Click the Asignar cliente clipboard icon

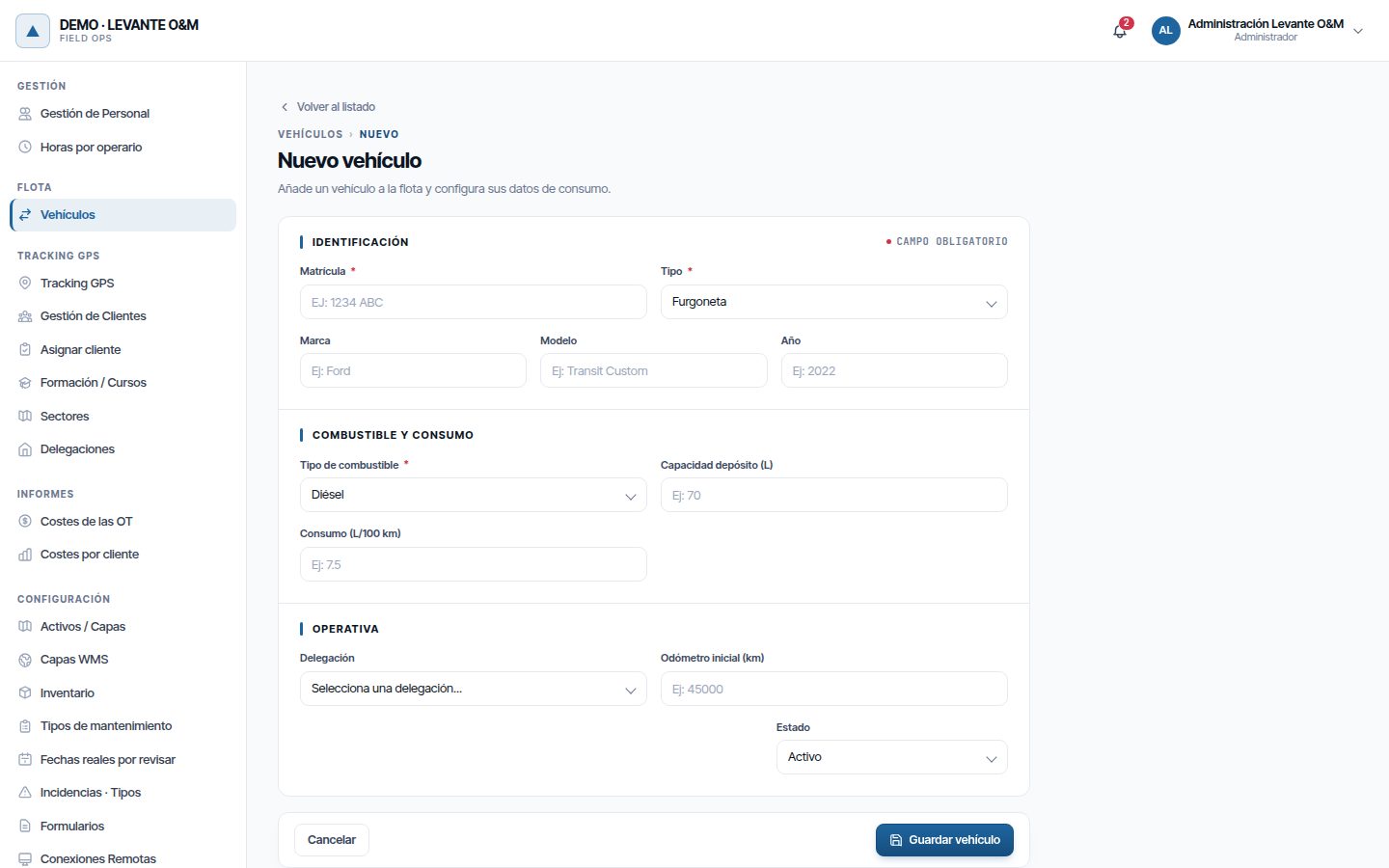[25, 350]
